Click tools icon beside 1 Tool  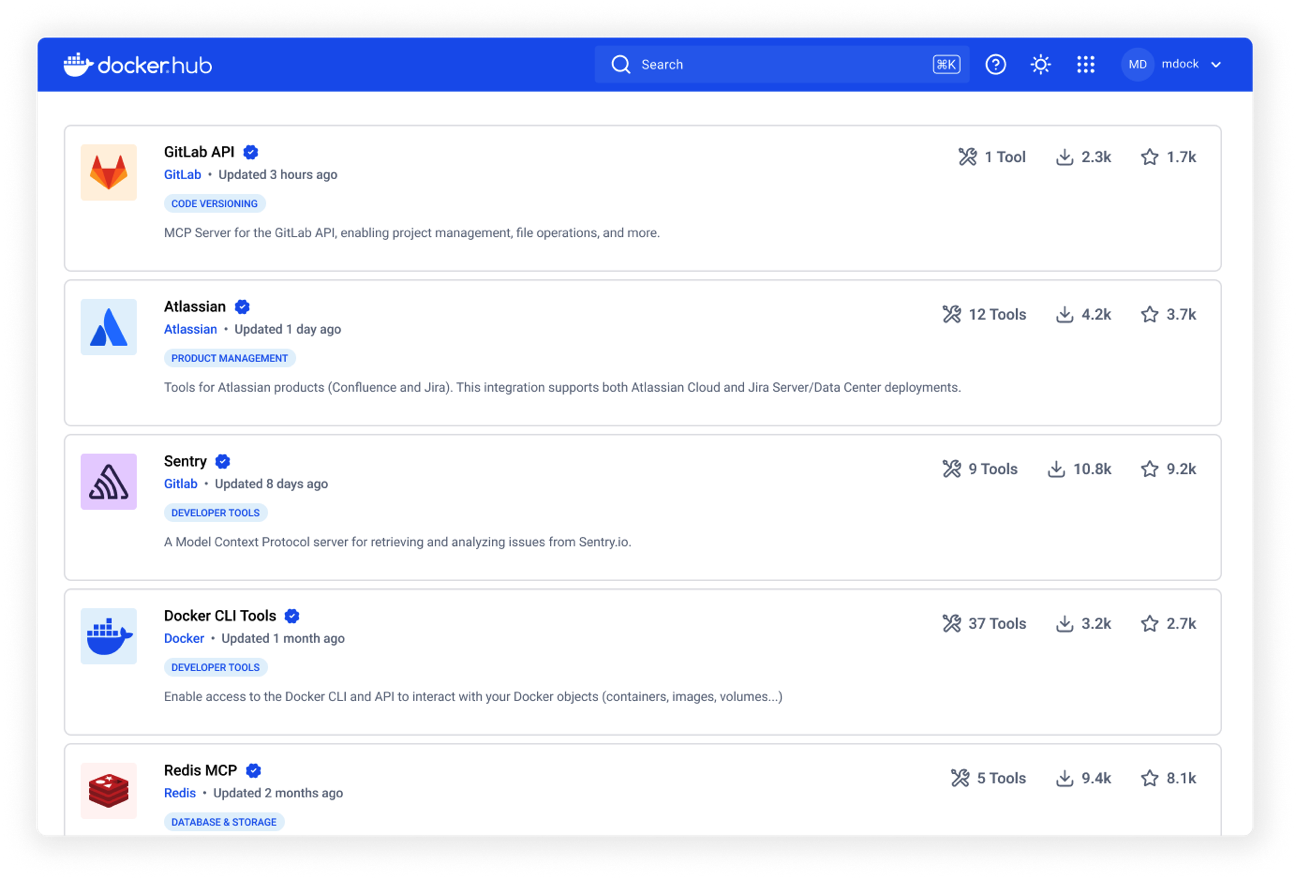pos(967,157)
